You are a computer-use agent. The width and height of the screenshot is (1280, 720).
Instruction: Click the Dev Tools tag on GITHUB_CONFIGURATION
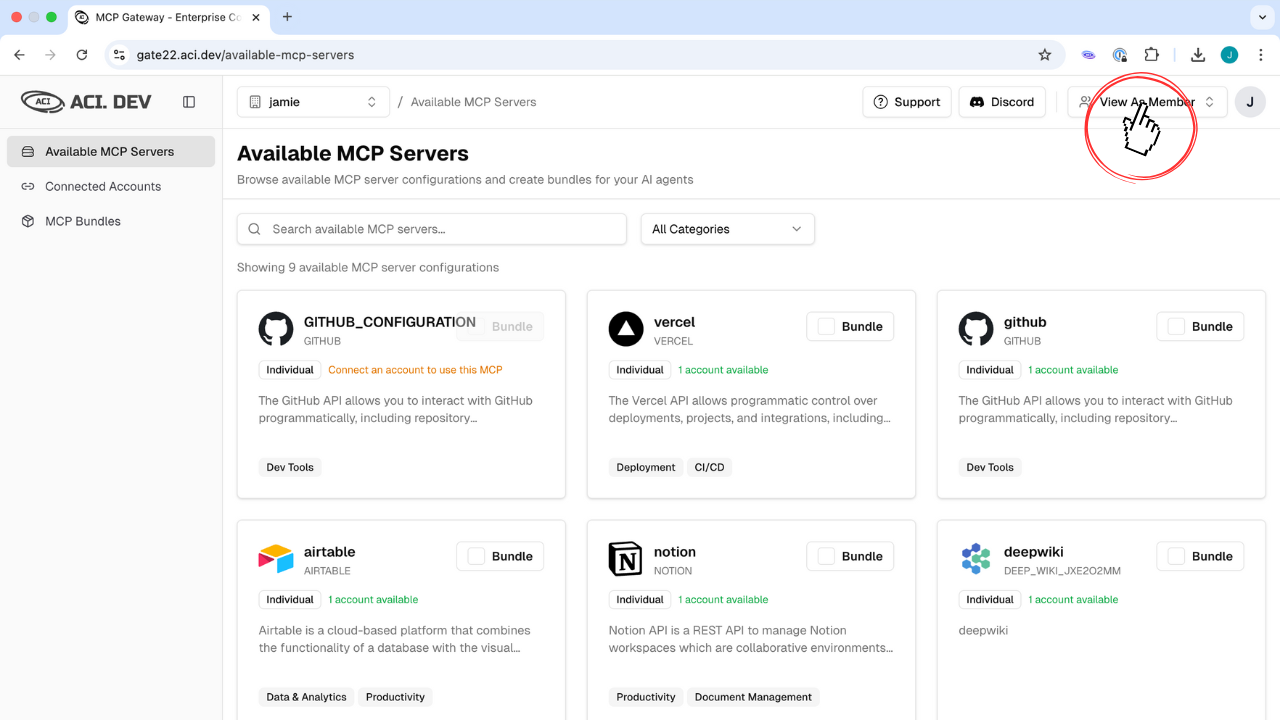click(290, 467)
